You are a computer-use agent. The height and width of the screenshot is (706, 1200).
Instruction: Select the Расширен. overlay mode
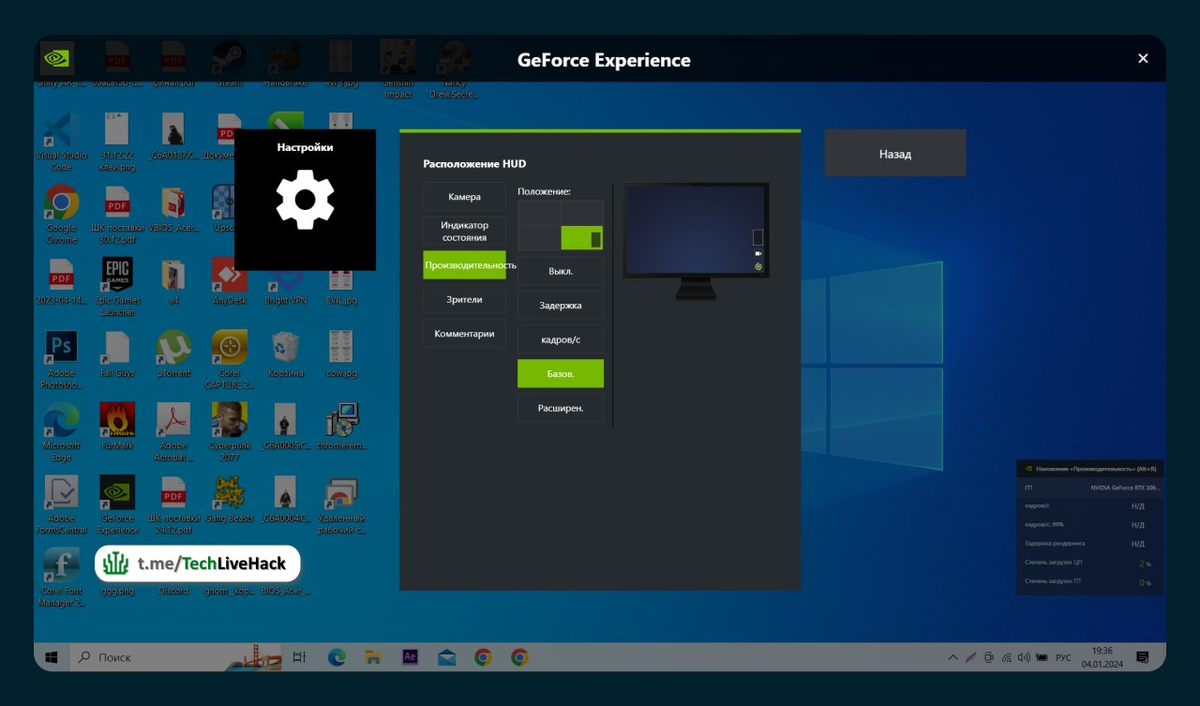pos(560,407)
